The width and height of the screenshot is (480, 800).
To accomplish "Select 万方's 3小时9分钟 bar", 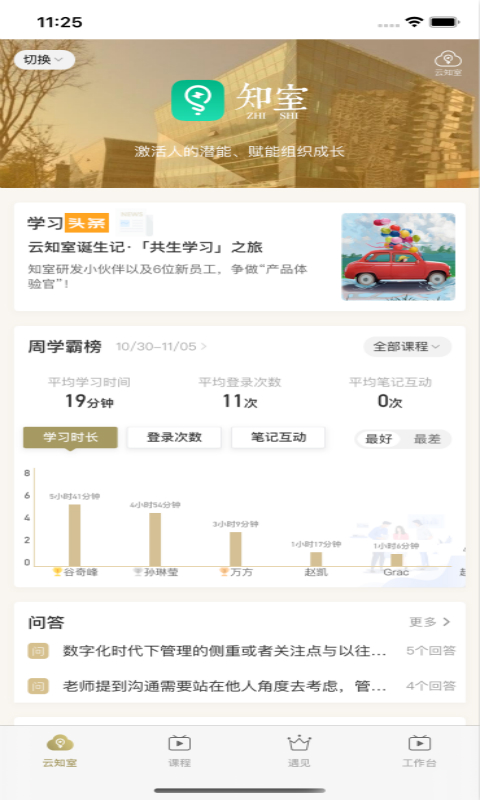I will point(236,549).
